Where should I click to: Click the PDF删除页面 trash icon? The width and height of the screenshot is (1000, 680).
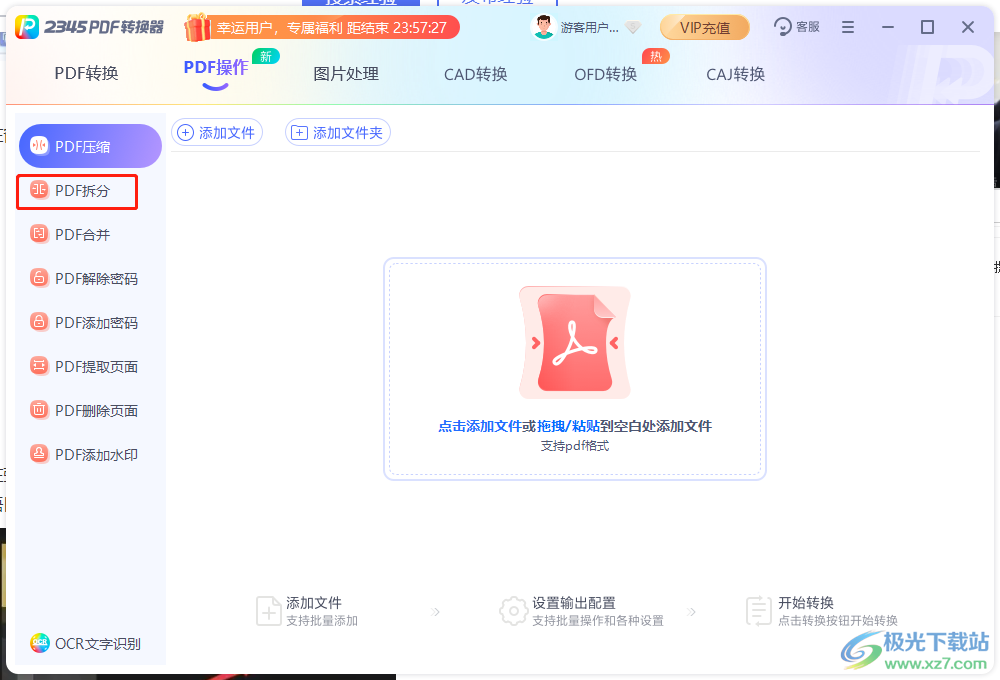point(40,410)
